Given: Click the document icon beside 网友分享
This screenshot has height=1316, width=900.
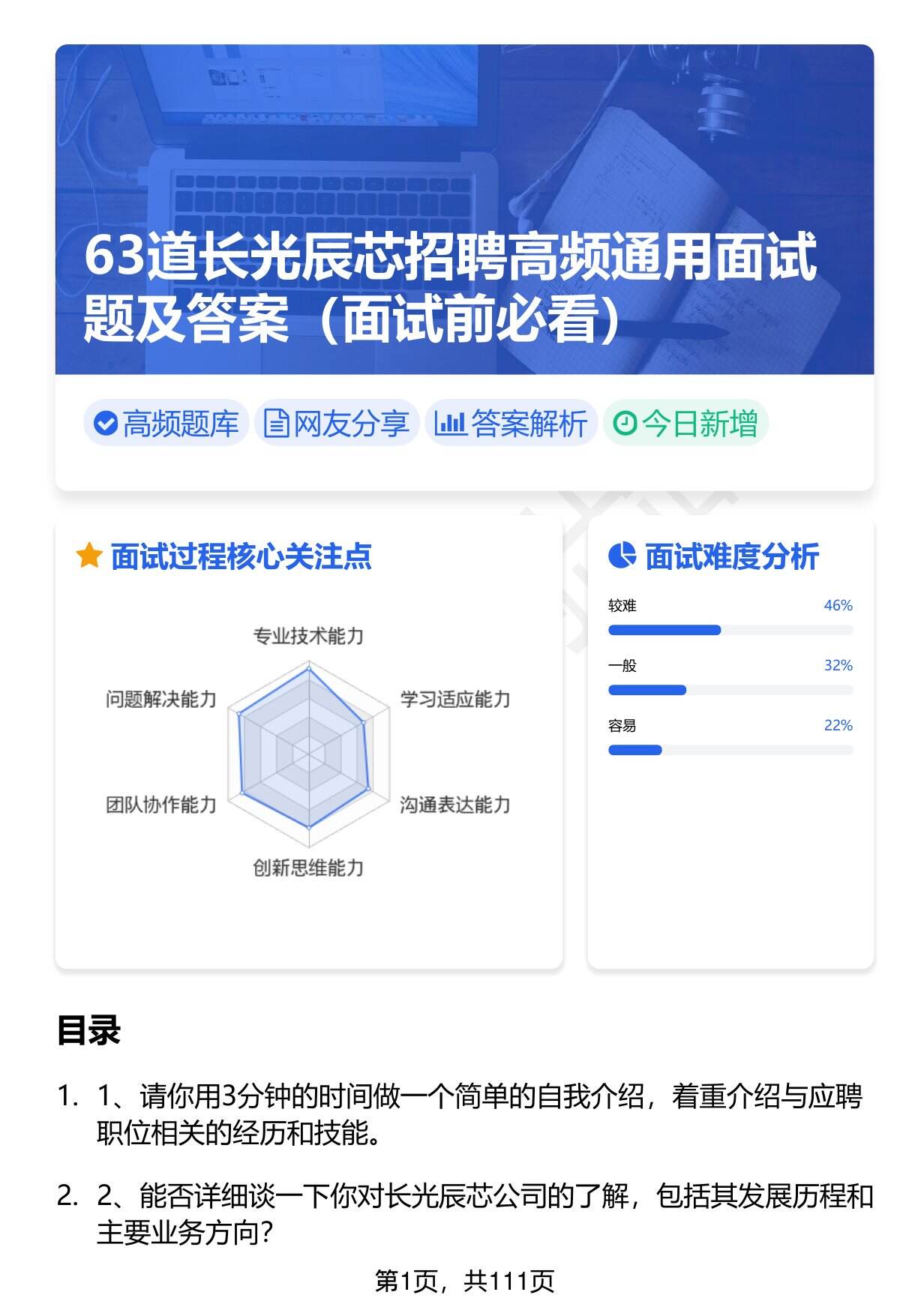Looking at the screenshot, I should (x=276, y=424).
